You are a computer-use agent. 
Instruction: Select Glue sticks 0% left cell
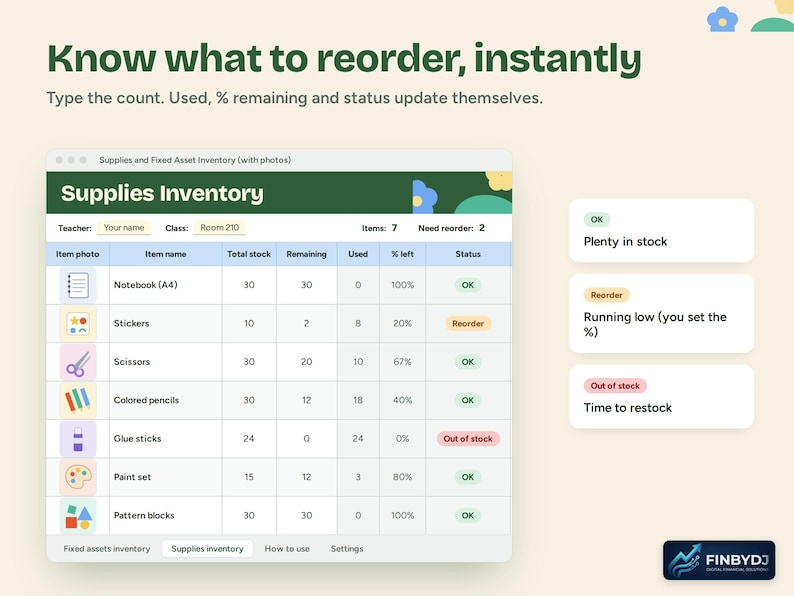403,439
